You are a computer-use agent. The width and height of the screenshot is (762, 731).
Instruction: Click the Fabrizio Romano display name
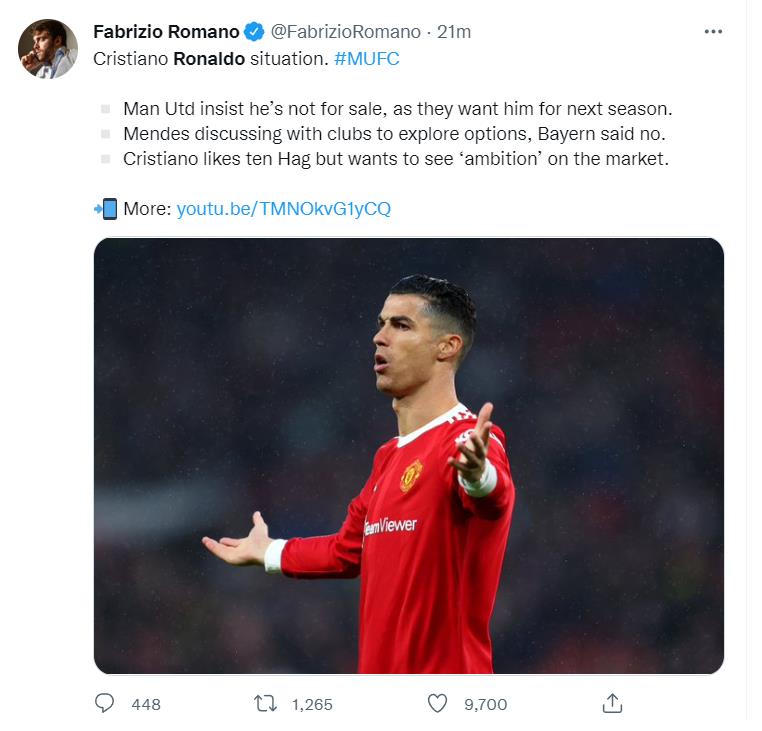[x=166, y=32]
